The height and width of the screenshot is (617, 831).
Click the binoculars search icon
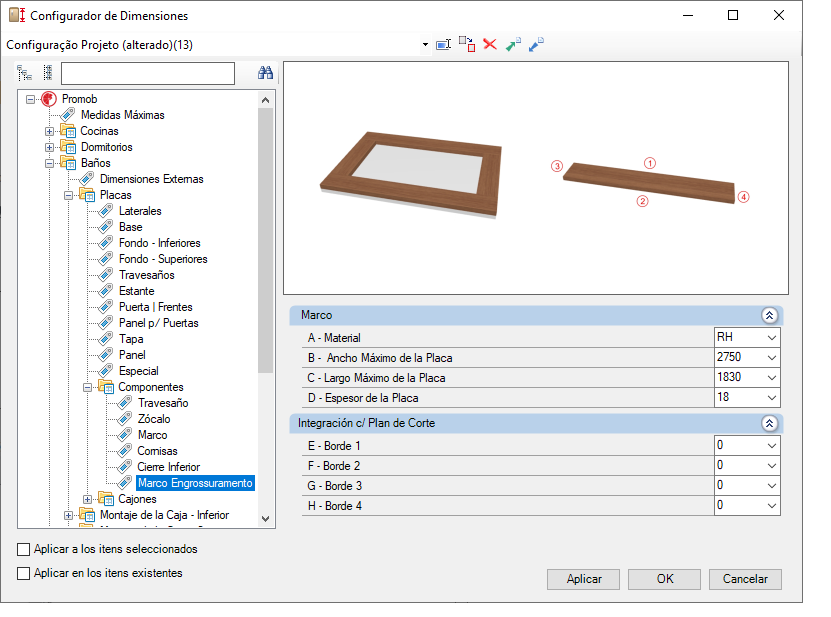click(266, 73)
